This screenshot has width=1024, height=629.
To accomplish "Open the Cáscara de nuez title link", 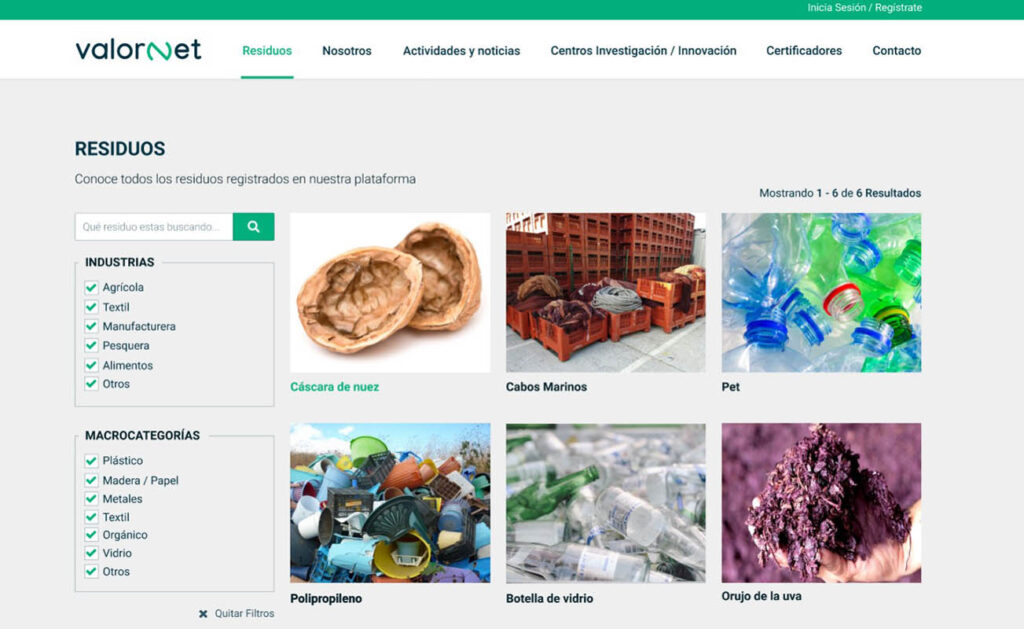I will tap(335, 387).
